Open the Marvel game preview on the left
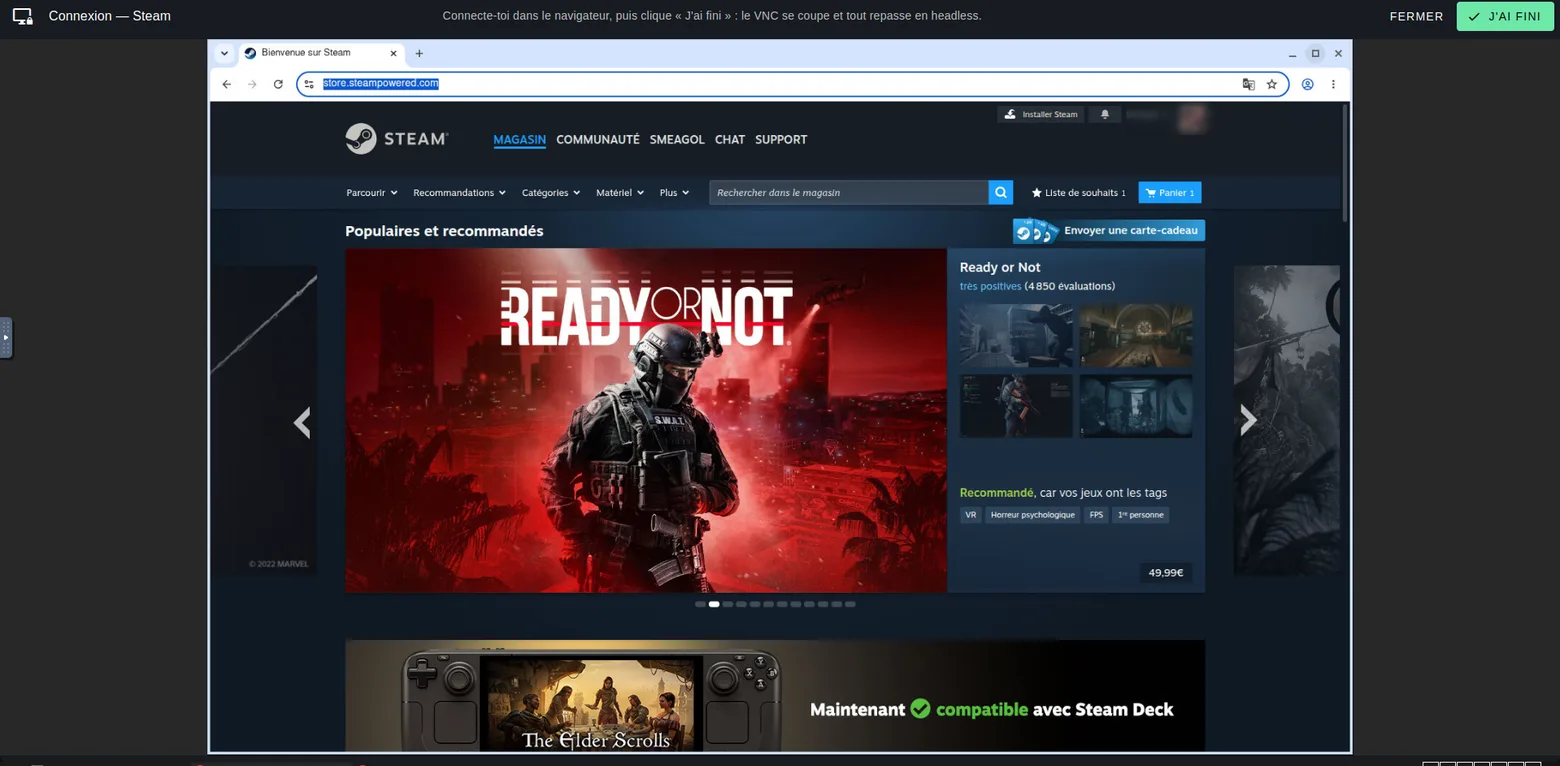Image resolution: width=1560 pixels, height=766 pixels. (x=264, y=420)
